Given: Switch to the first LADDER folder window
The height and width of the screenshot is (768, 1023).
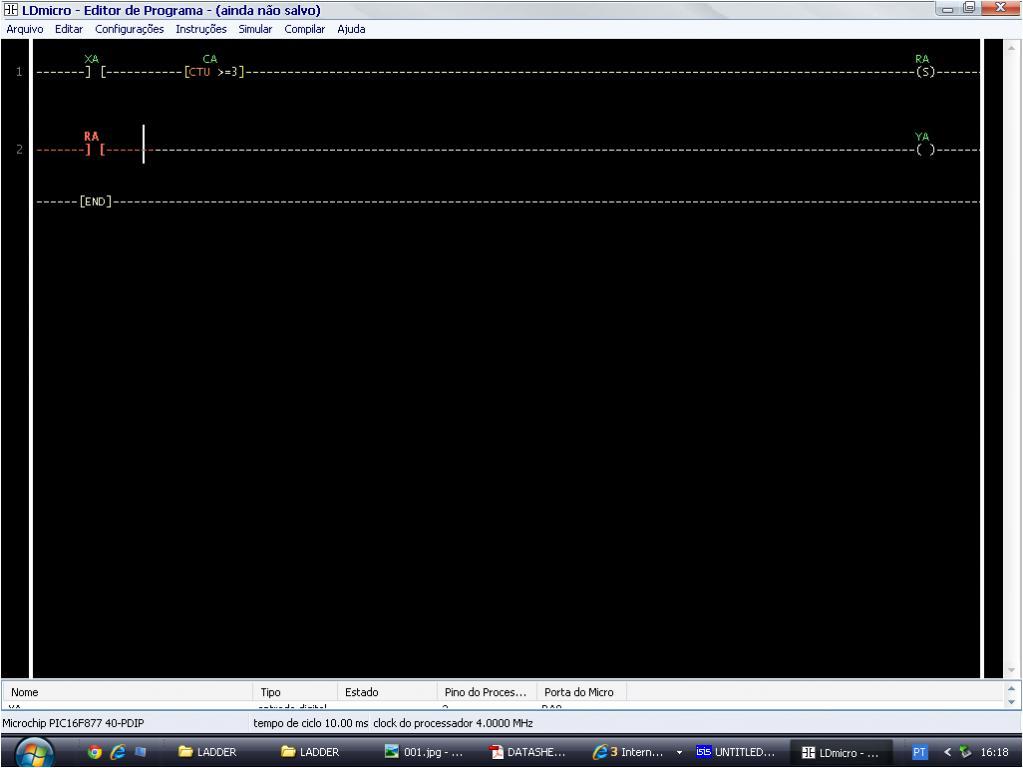Looking at the screenshot, I should [x=209, y=752].
